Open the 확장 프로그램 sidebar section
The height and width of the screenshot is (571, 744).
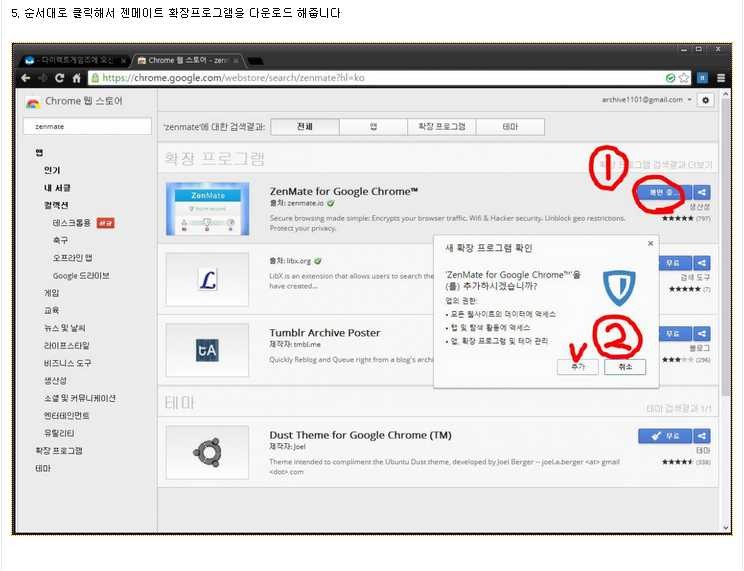click(59, 451)
